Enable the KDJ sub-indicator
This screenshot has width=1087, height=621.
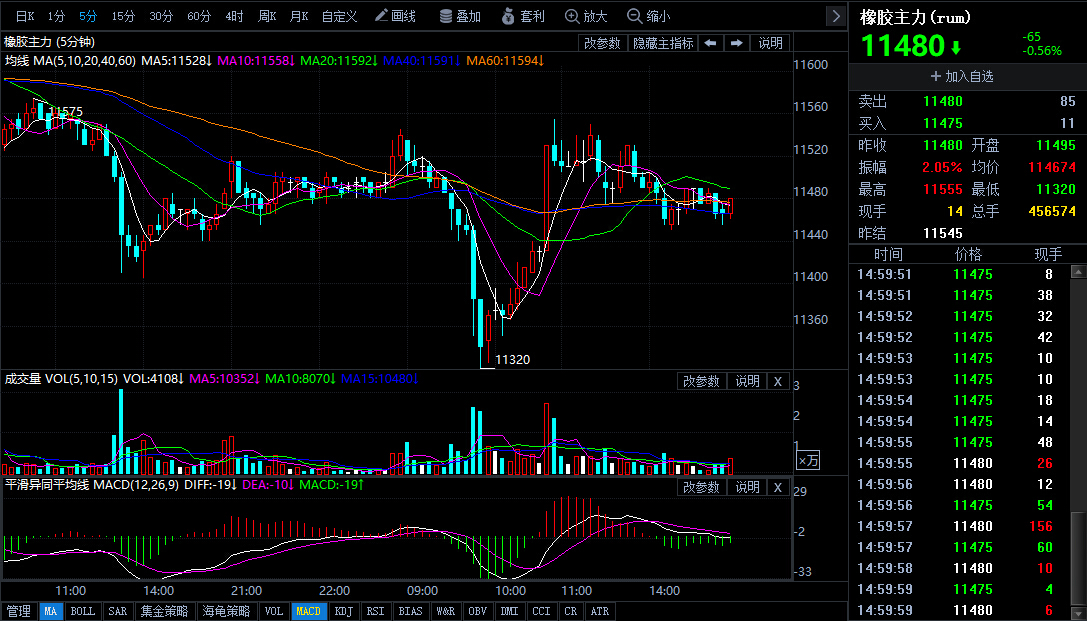[x=343, y=611]
